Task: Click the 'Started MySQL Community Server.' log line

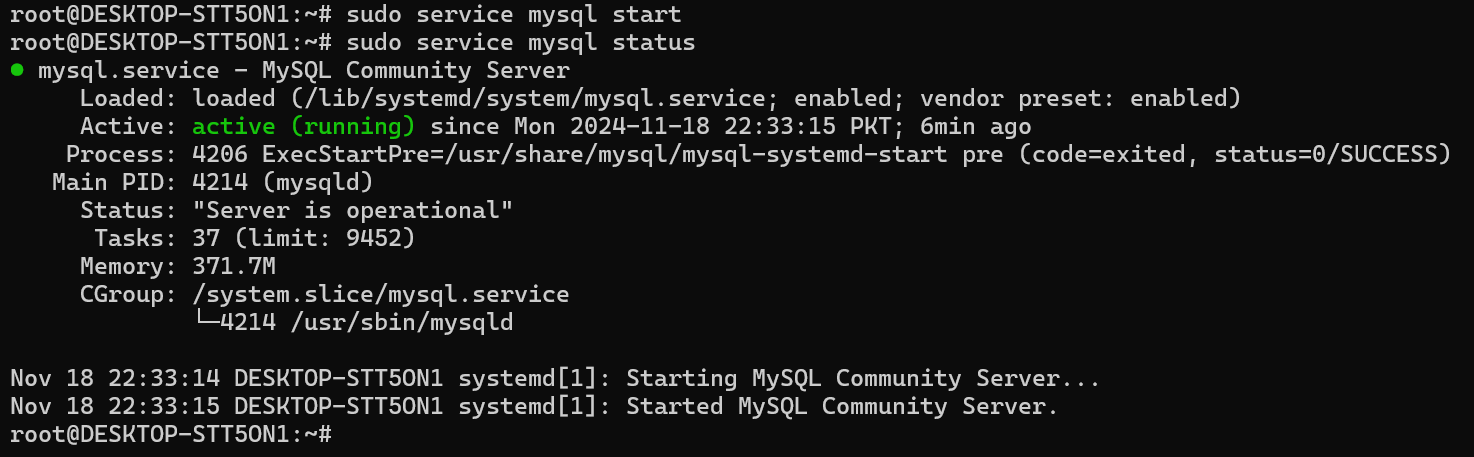Action: coord(842,407)
